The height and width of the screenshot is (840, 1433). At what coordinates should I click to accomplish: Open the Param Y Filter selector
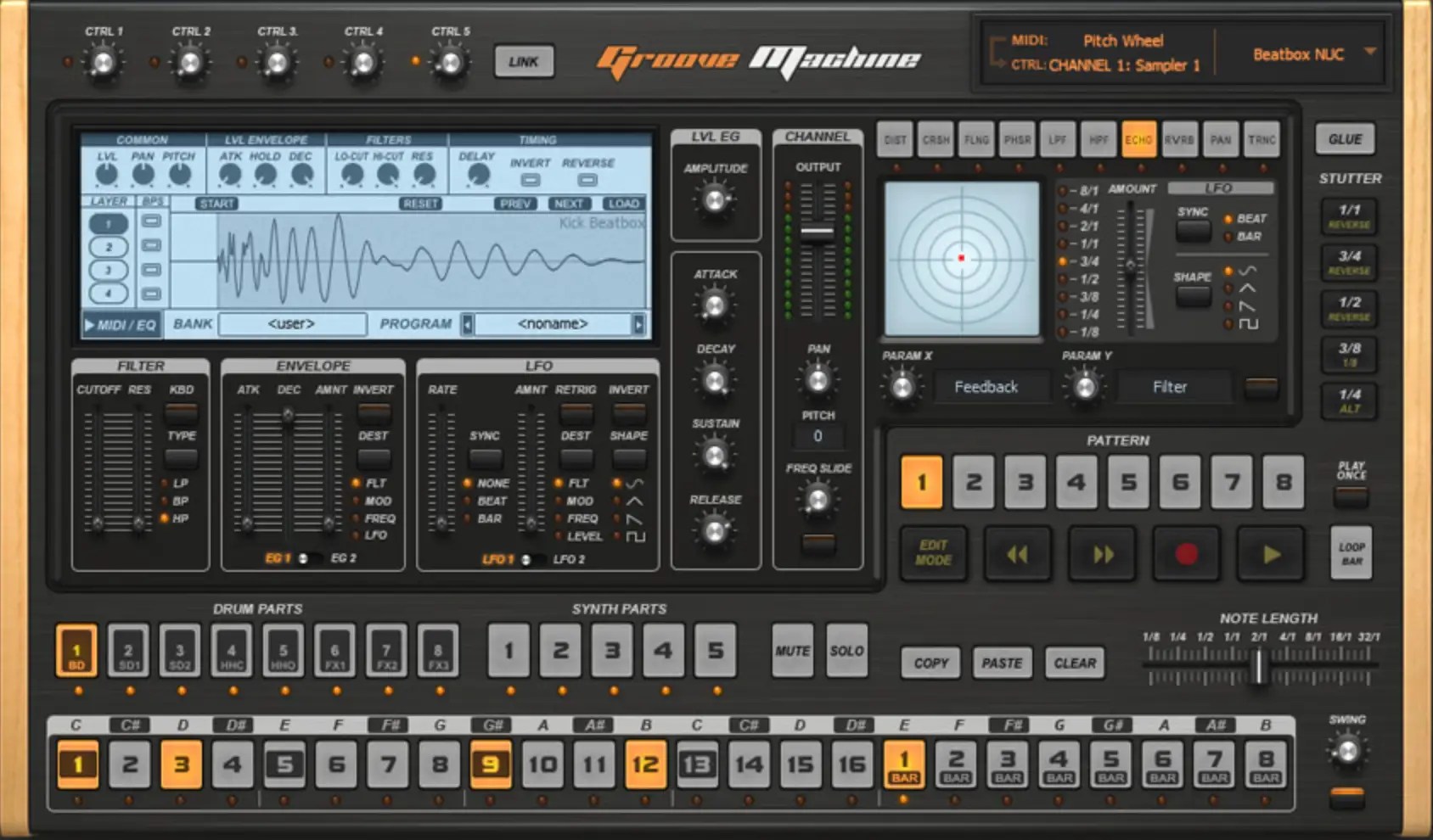[1173, 387]
